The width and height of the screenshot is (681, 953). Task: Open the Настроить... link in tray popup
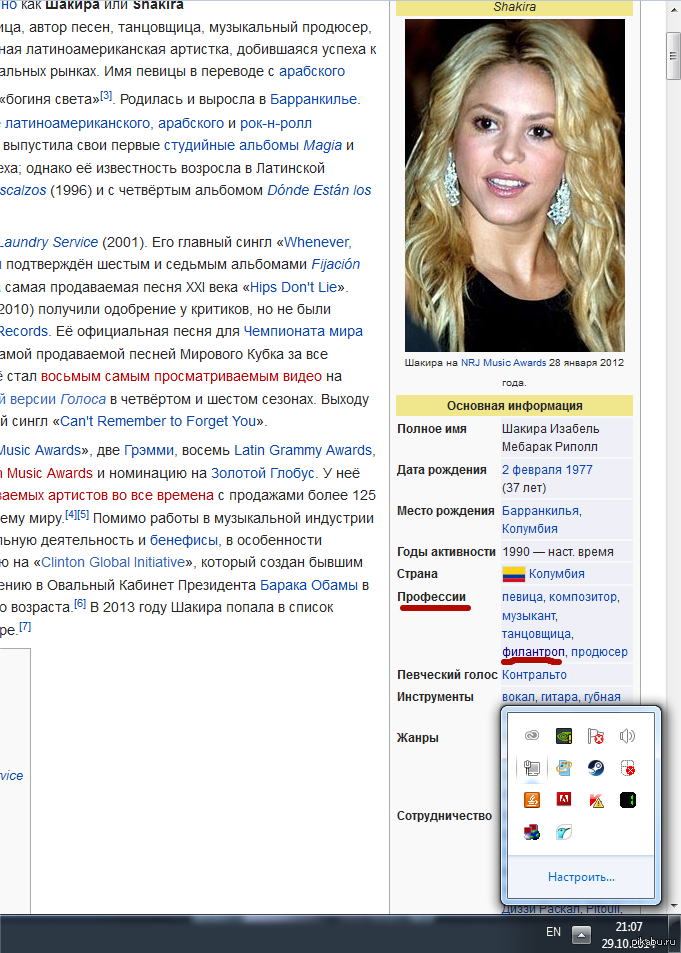tap(581, 876)
